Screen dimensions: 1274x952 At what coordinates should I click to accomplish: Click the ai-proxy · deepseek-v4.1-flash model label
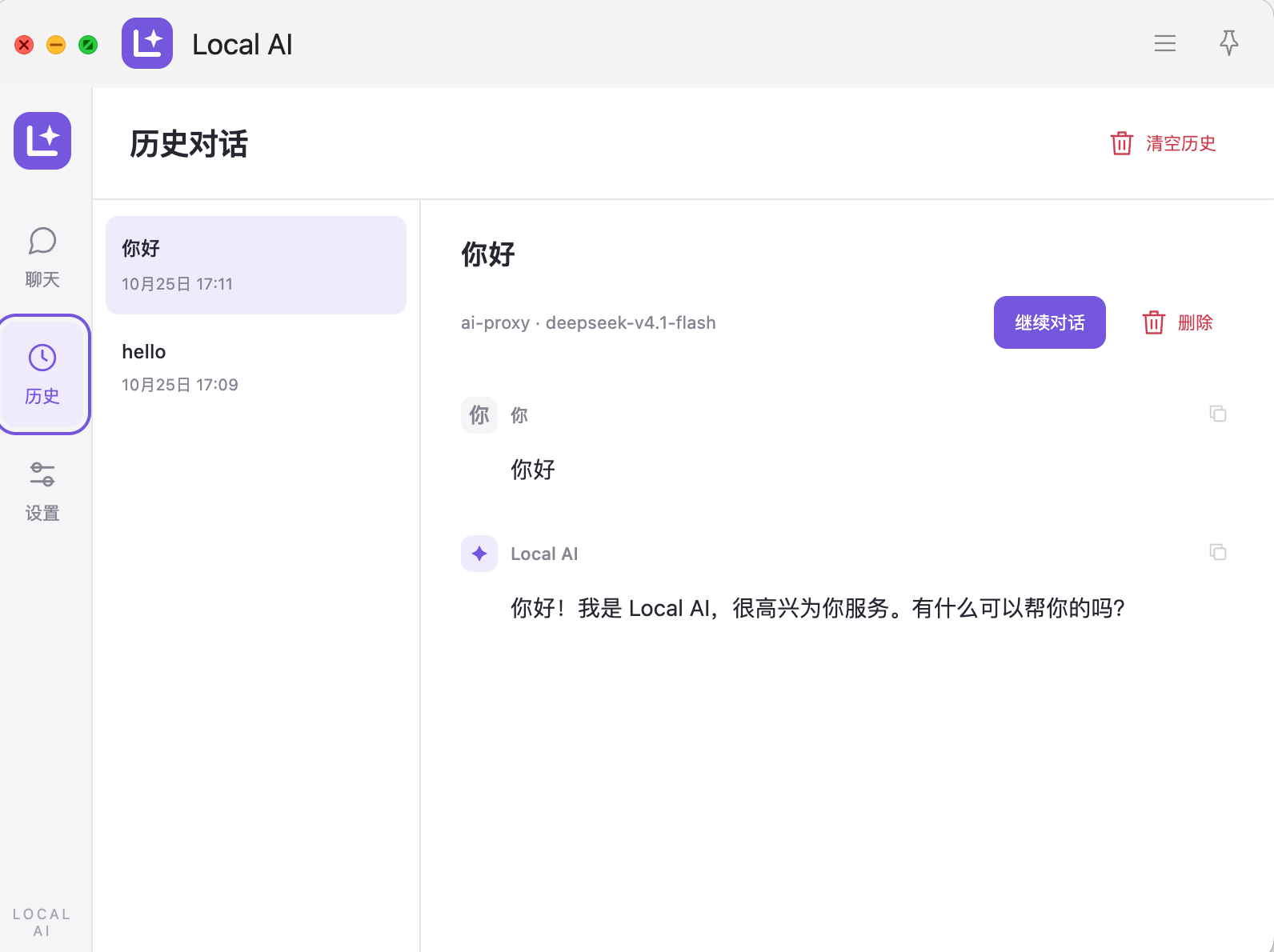588,322
